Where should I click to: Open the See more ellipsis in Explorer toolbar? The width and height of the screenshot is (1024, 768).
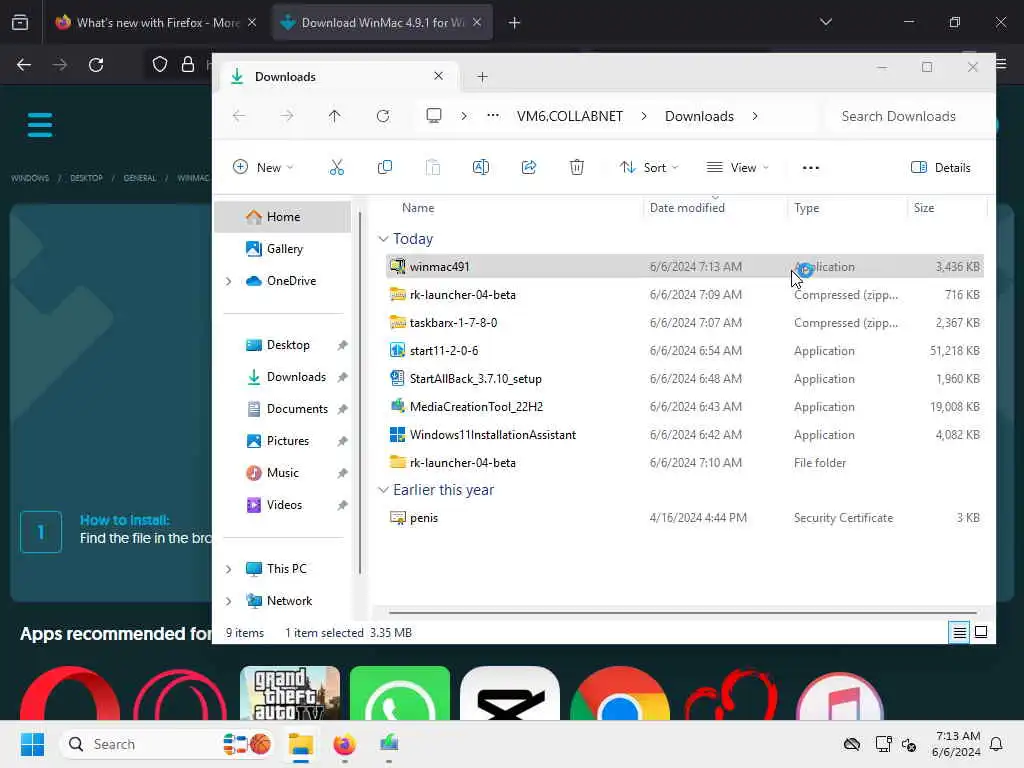point(810,168)
